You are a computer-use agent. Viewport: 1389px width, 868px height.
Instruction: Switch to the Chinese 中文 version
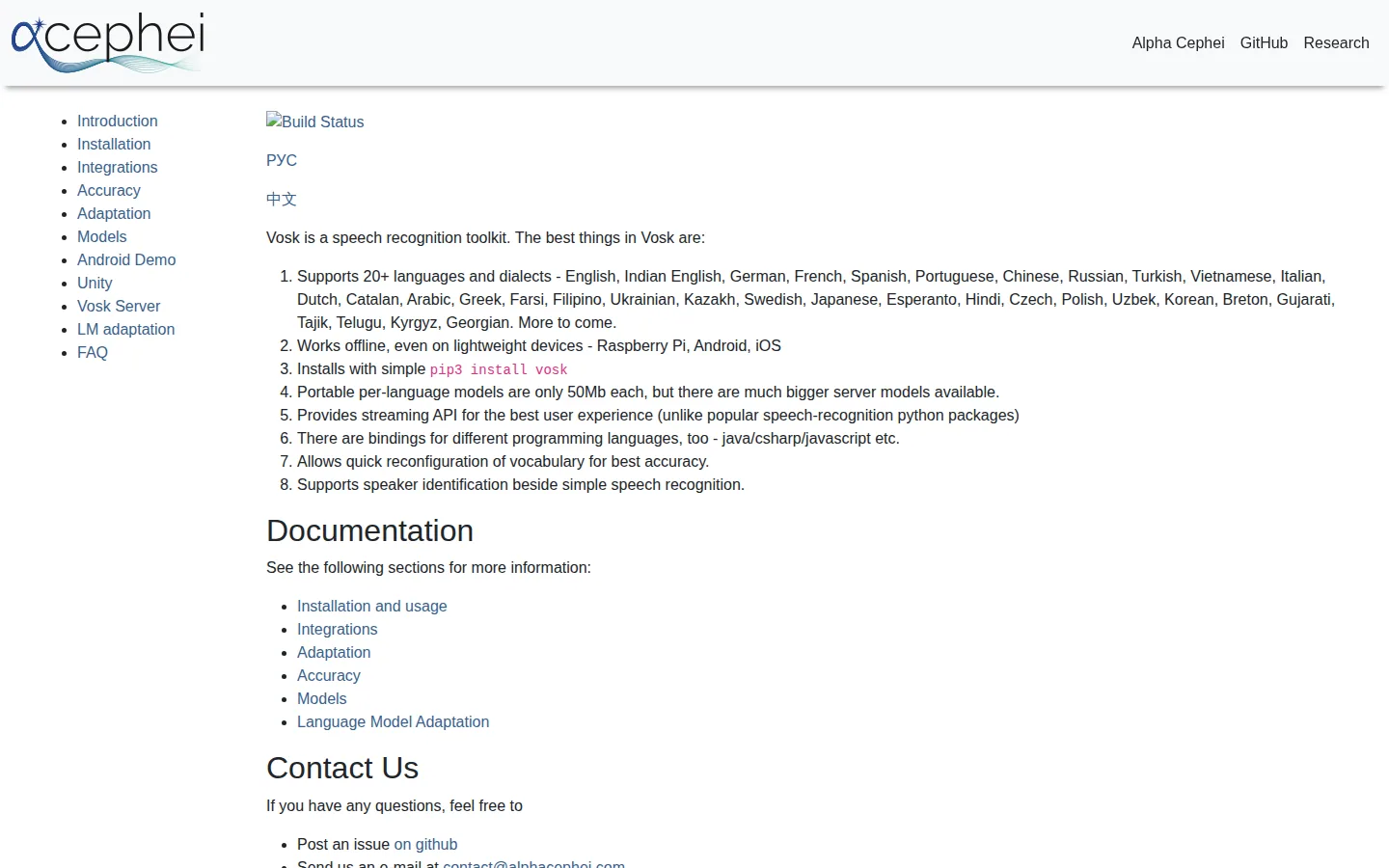[282, 199]
